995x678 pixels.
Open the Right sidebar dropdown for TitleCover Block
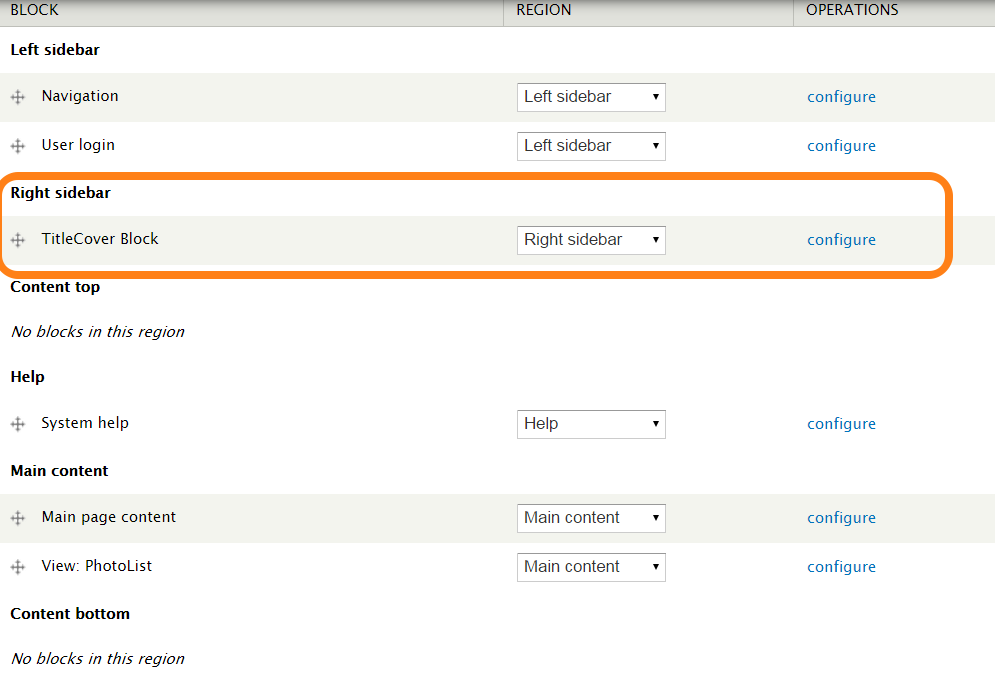[x=590, y=240]
